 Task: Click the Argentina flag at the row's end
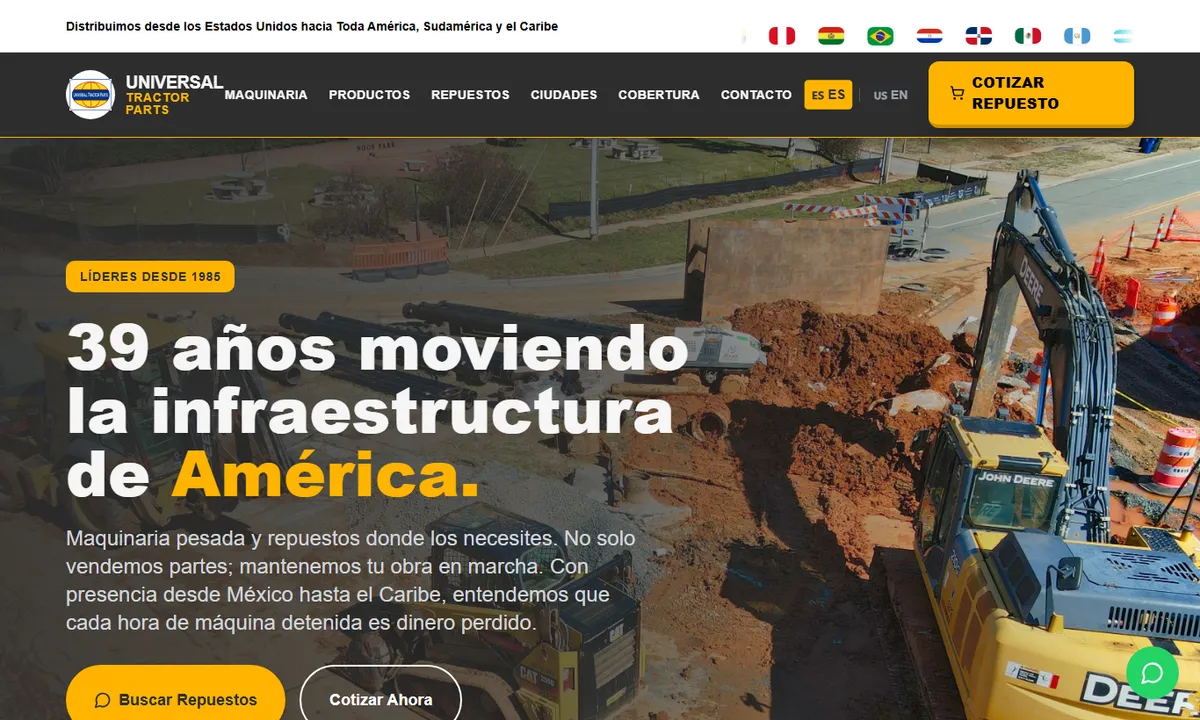pyautogui.click(x=1123, y=36)
